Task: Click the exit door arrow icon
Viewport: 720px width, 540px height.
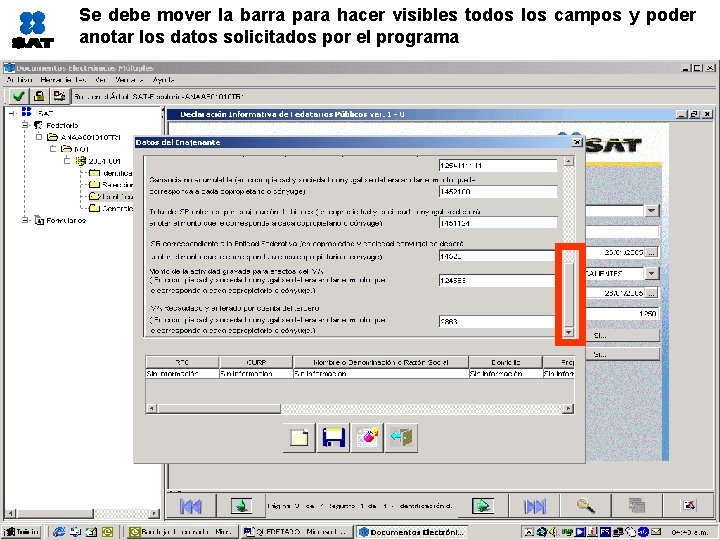Action: coord(401,438)
